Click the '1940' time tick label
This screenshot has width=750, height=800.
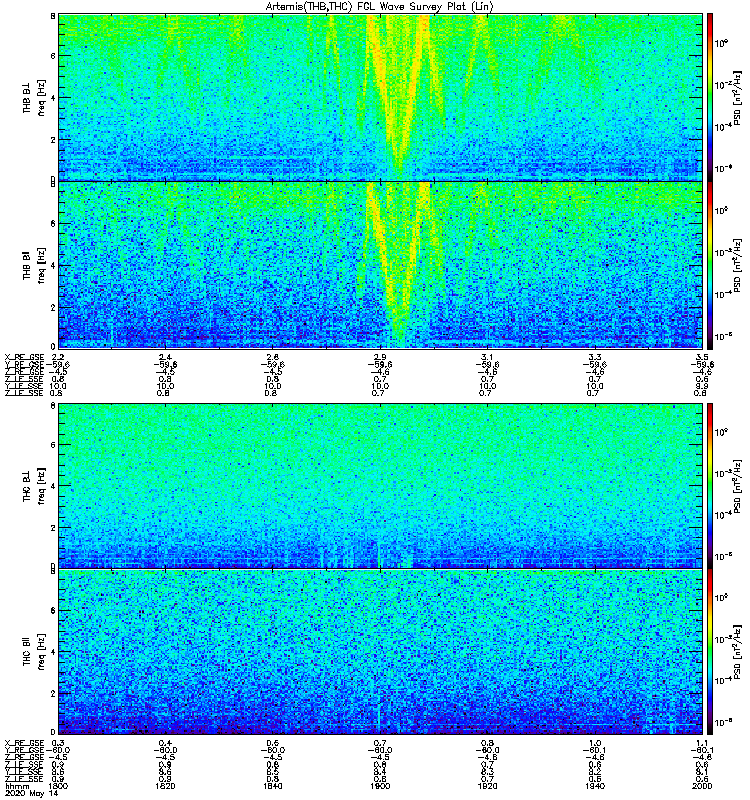point(595,786)
